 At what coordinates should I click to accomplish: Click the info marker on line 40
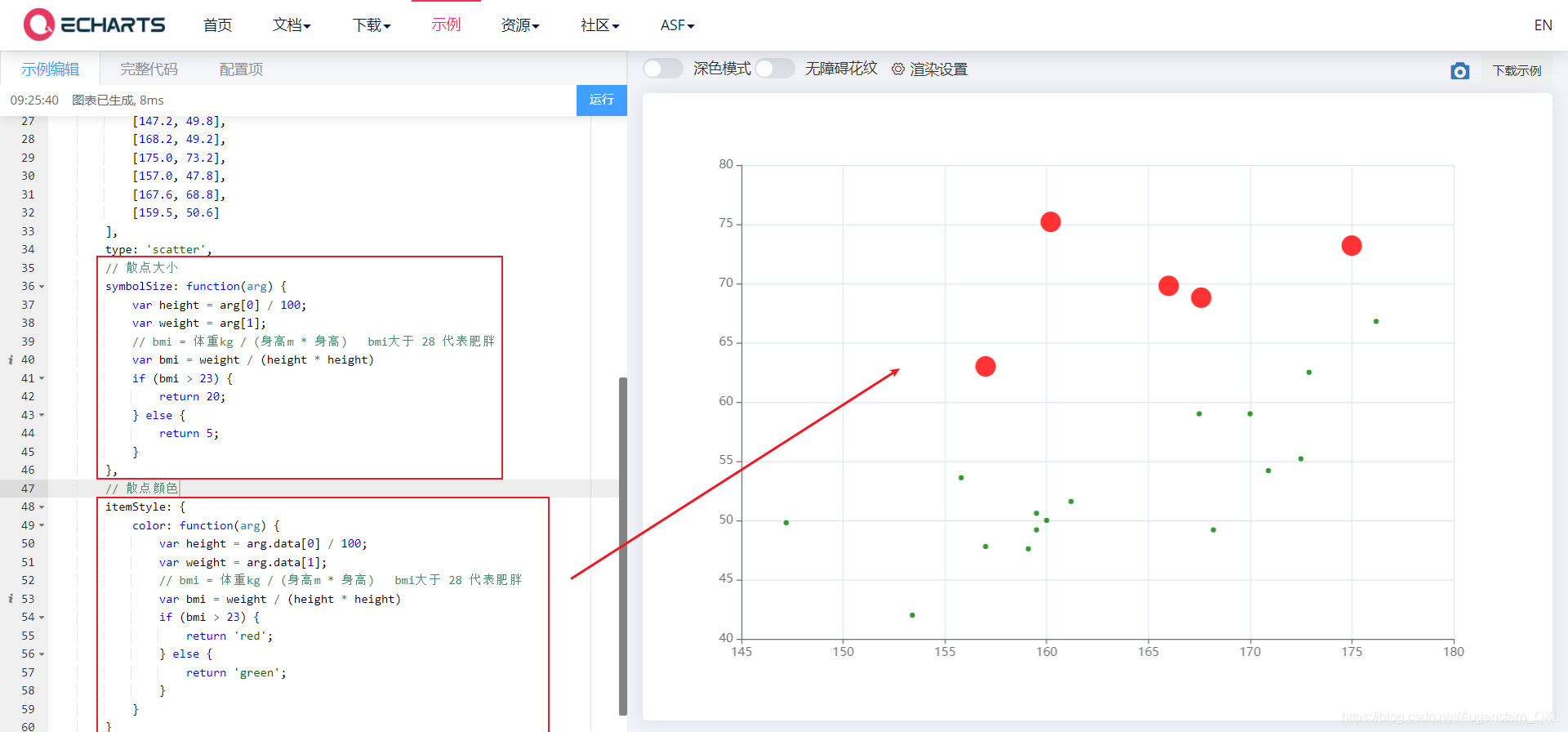(11, 359)
